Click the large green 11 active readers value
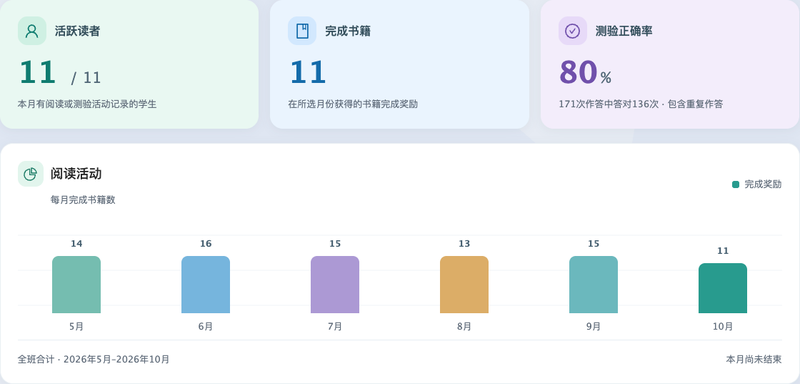Screen dimensions: 800x384 [37, 72]
